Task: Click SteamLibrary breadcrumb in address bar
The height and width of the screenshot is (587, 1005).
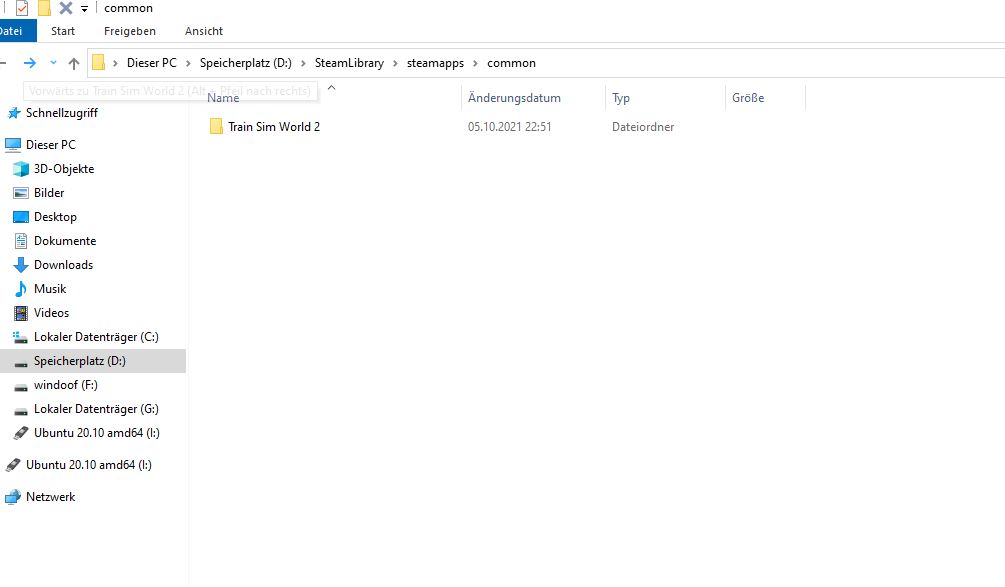Action: click(349, 63)
